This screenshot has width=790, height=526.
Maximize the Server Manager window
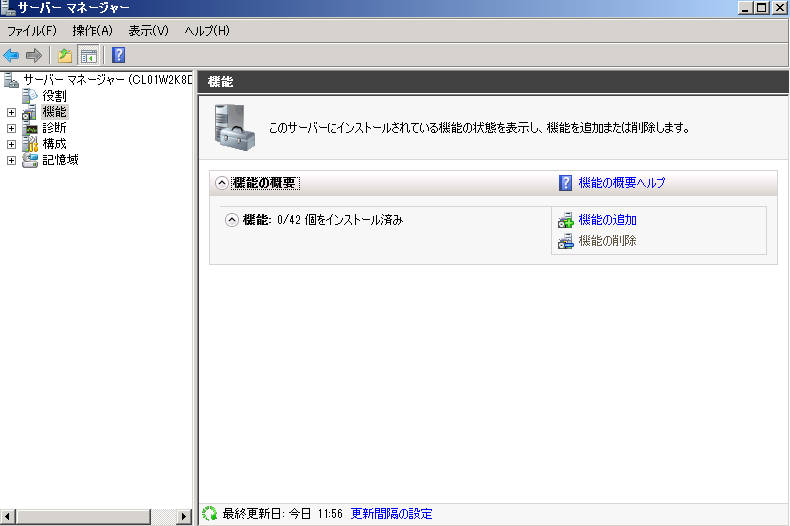[762, 8]
